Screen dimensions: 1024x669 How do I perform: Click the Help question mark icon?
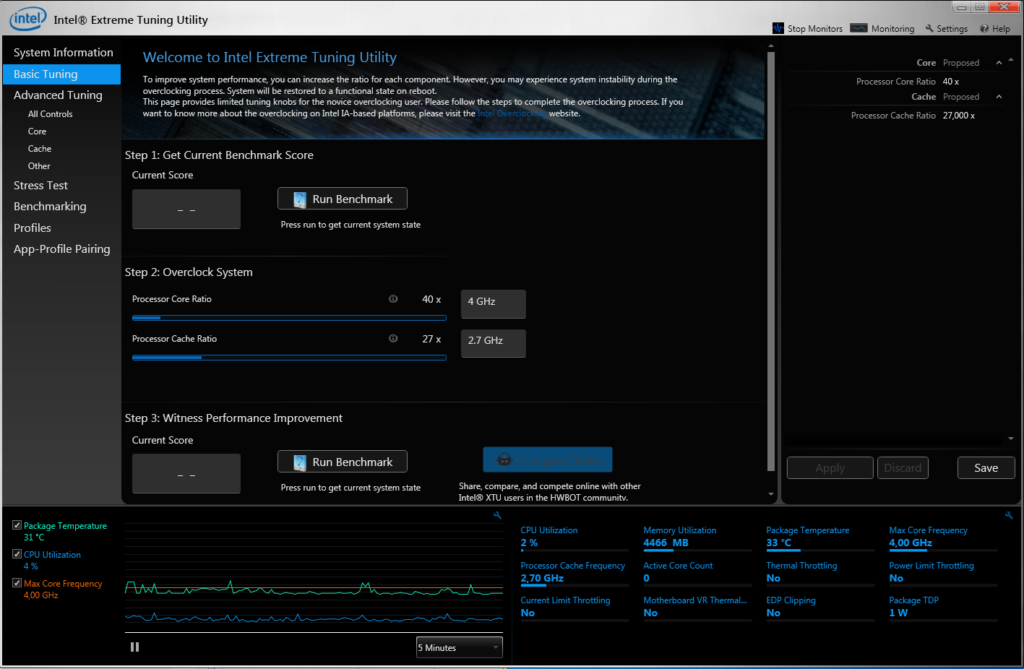(984, 28)
